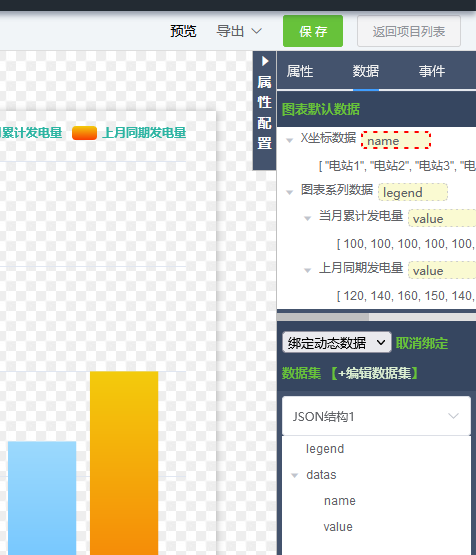Viewport: 476px width, 555px height.
Task: Expand the JSON结构1 dataset selector
Action: coord(376,416)
